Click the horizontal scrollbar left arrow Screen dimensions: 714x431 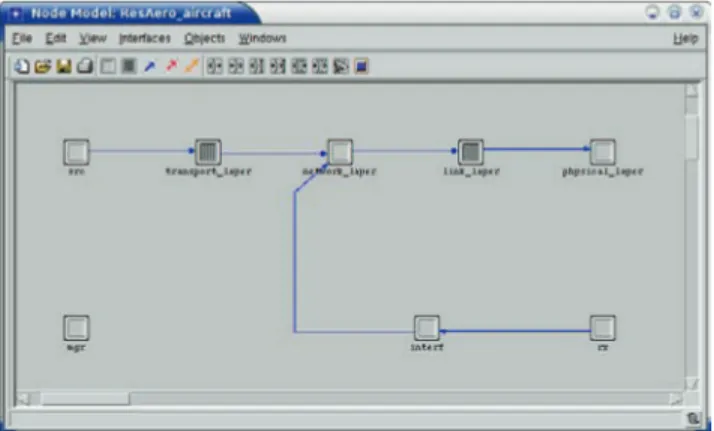point(24,399)
